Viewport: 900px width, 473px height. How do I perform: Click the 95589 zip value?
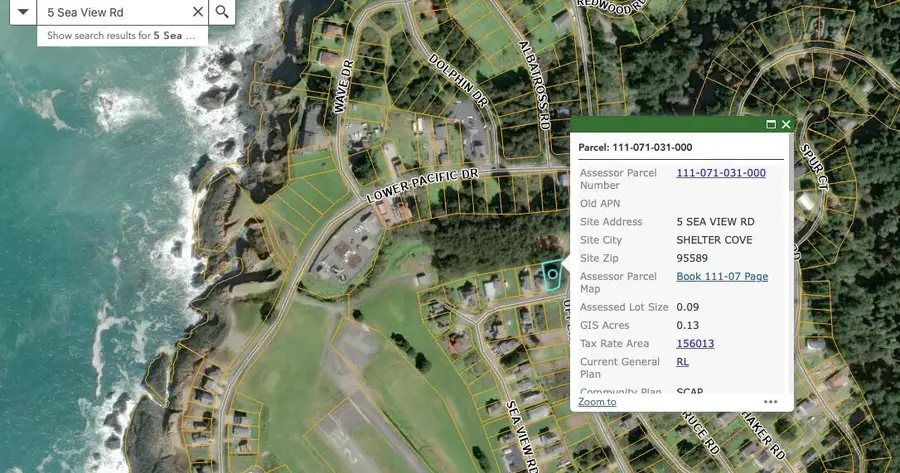692,258
